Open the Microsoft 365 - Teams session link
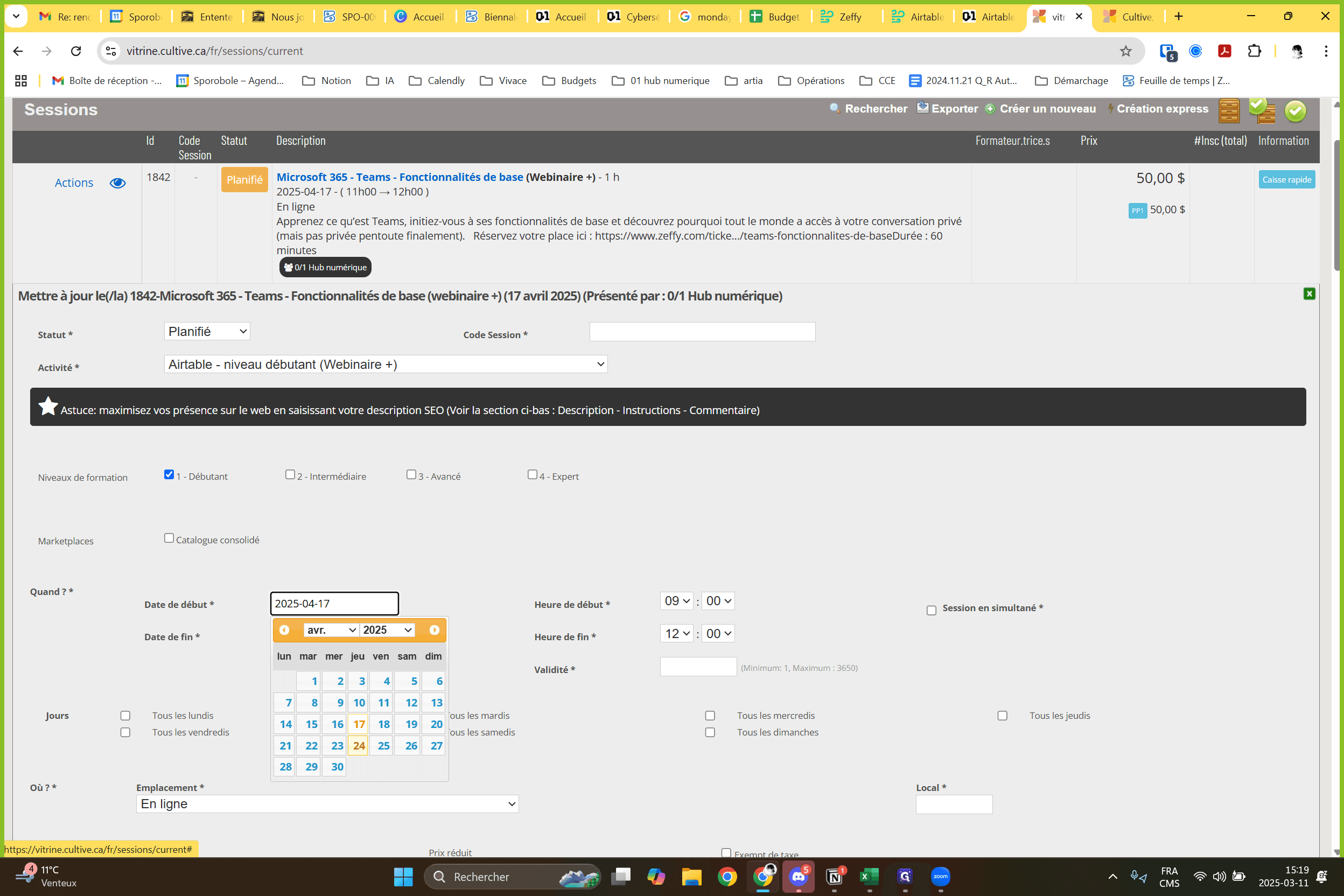Image resolution: width=1344 pixels, height=896 pixels. 400,177
